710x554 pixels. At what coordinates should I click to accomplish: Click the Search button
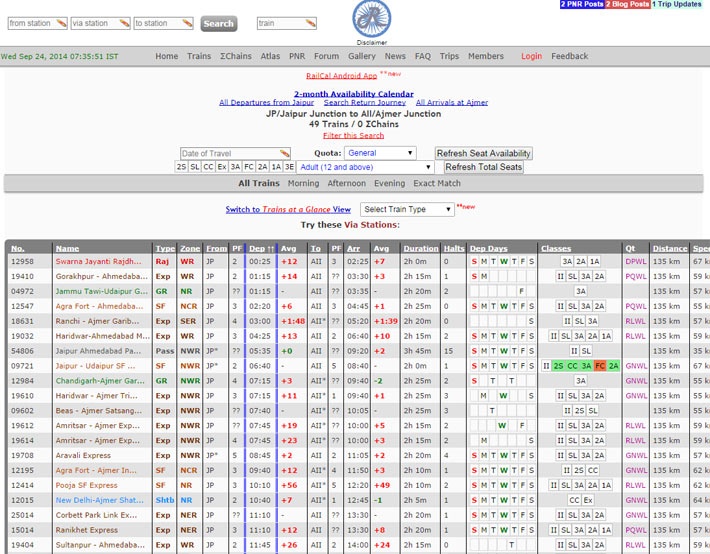(219, 24)
